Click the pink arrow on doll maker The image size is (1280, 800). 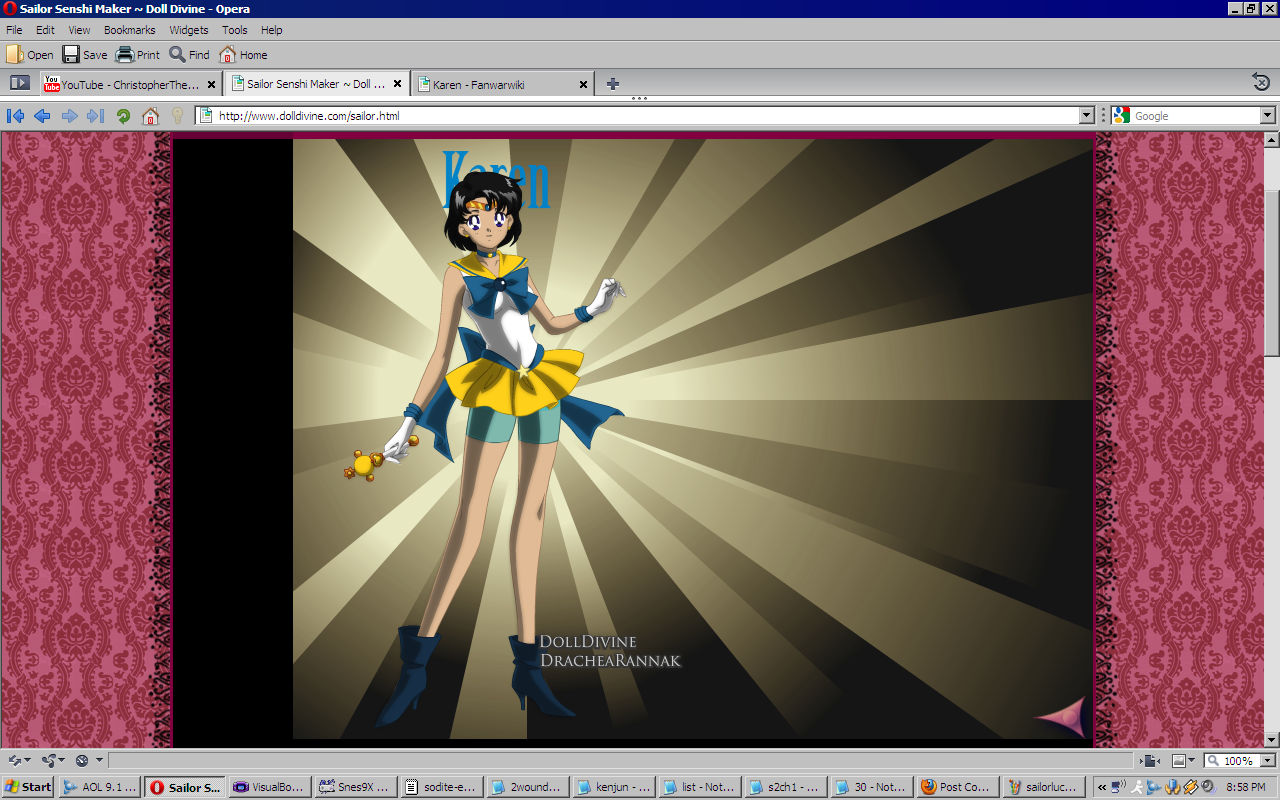(1061, 716)
